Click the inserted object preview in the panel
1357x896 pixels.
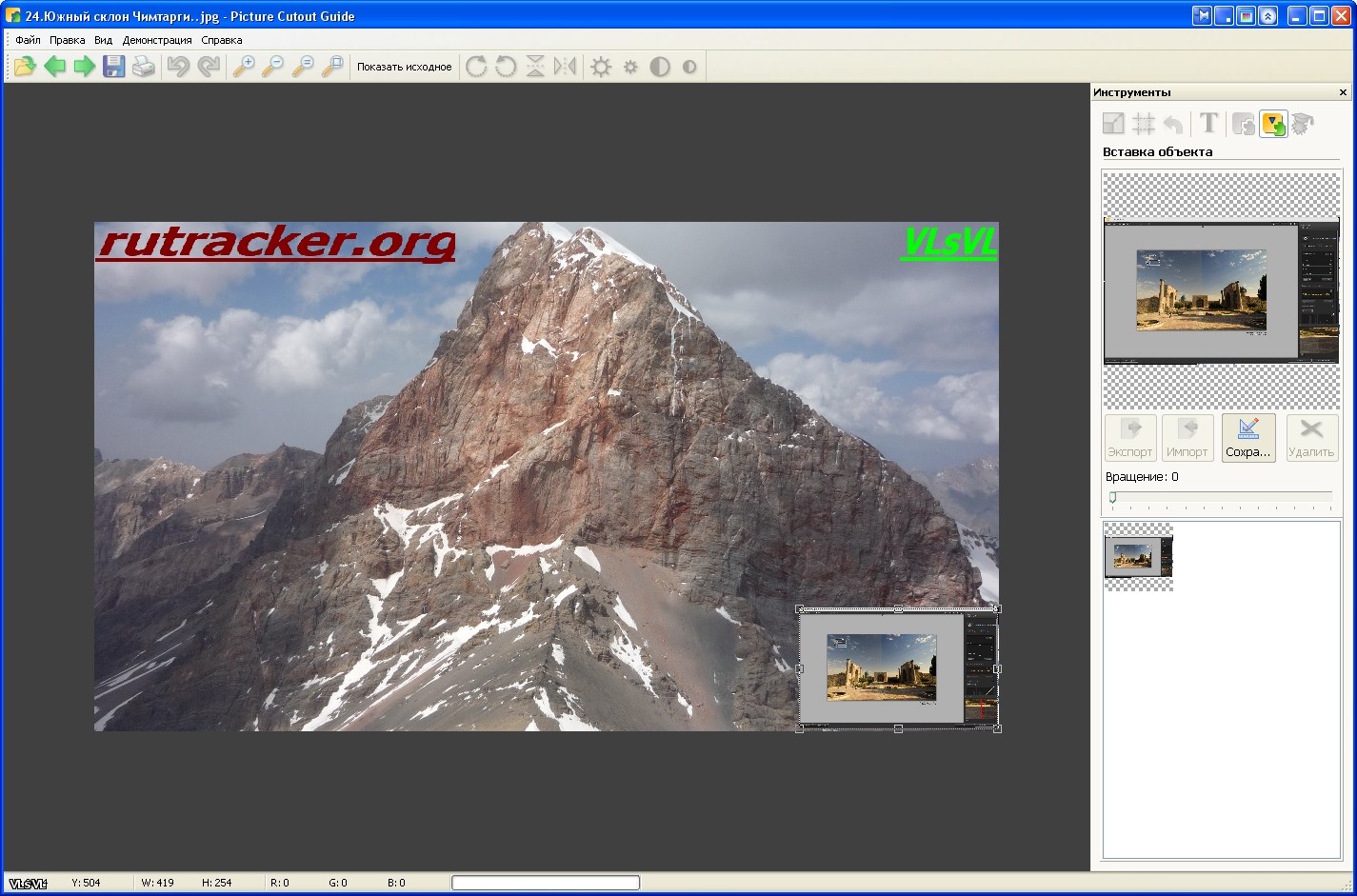point(1221,290)
